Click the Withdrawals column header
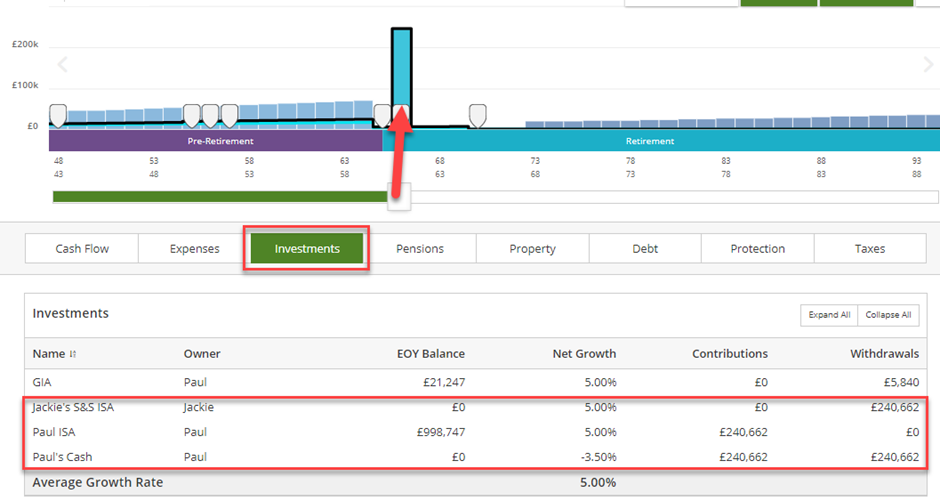 click(884, 354)
